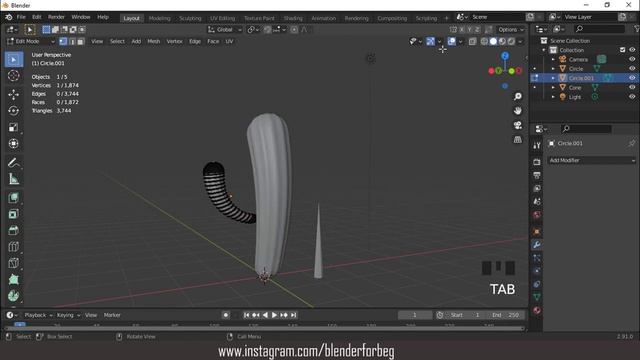
Task: Select the Annotate tool
Action: [x=13, y=162]
